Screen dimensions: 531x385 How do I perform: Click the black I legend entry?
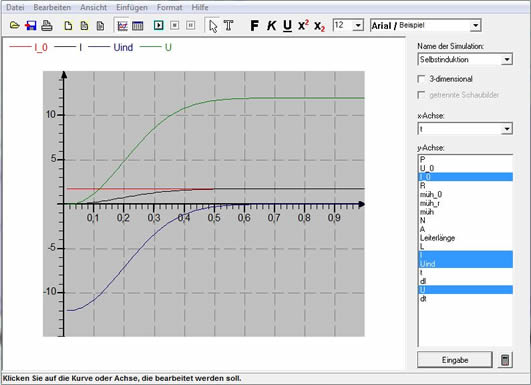coord(68,47)
